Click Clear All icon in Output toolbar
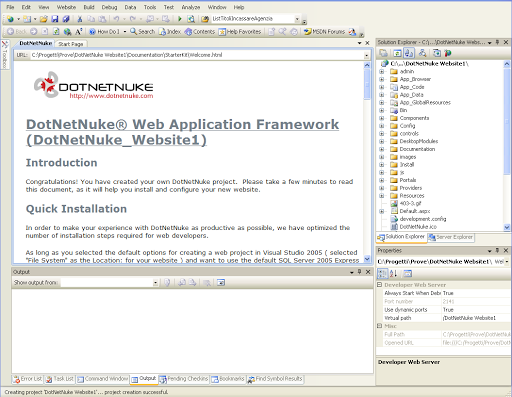This screenshot has height=397, width=512. (x=207, y=283)
